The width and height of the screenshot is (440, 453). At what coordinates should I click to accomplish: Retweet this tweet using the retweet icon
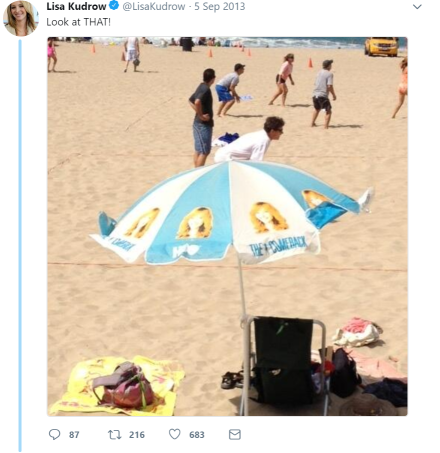coord(114,434)
